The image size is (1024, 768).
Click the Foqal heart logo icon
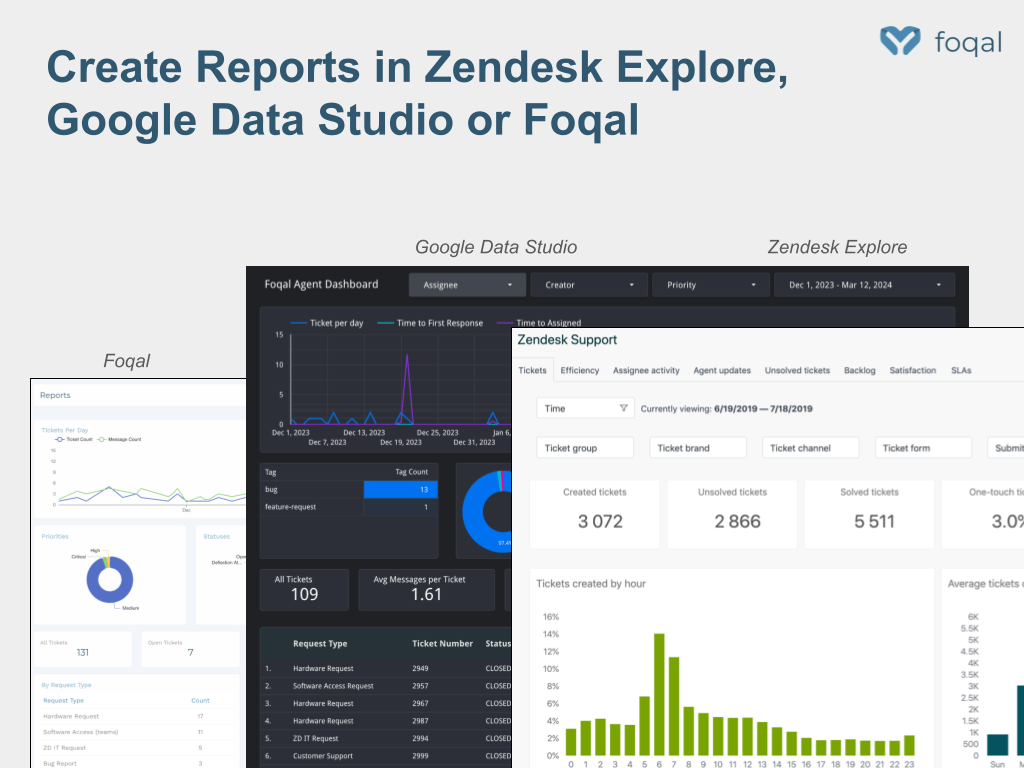click(x=899, y=41)
